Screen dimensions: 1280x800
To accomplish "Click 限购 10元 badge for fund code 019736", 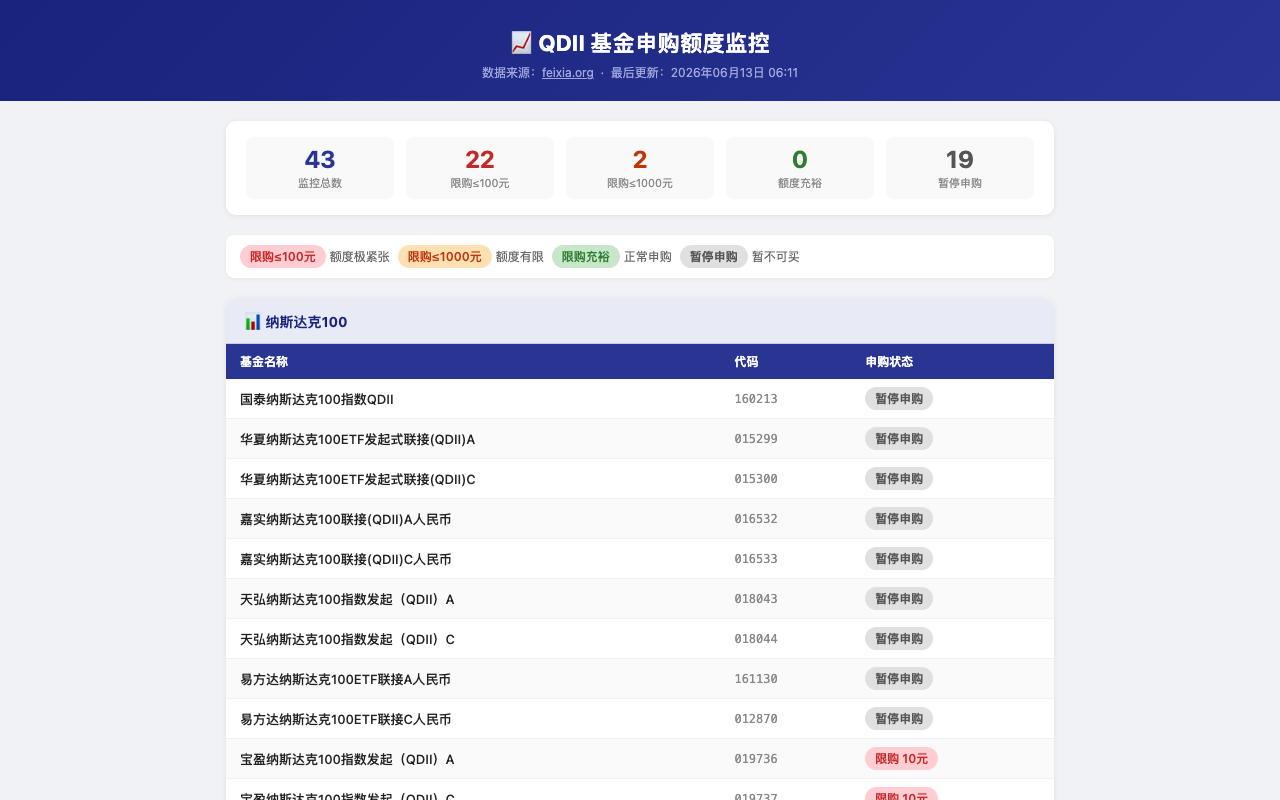I will (x=901, y=759).
